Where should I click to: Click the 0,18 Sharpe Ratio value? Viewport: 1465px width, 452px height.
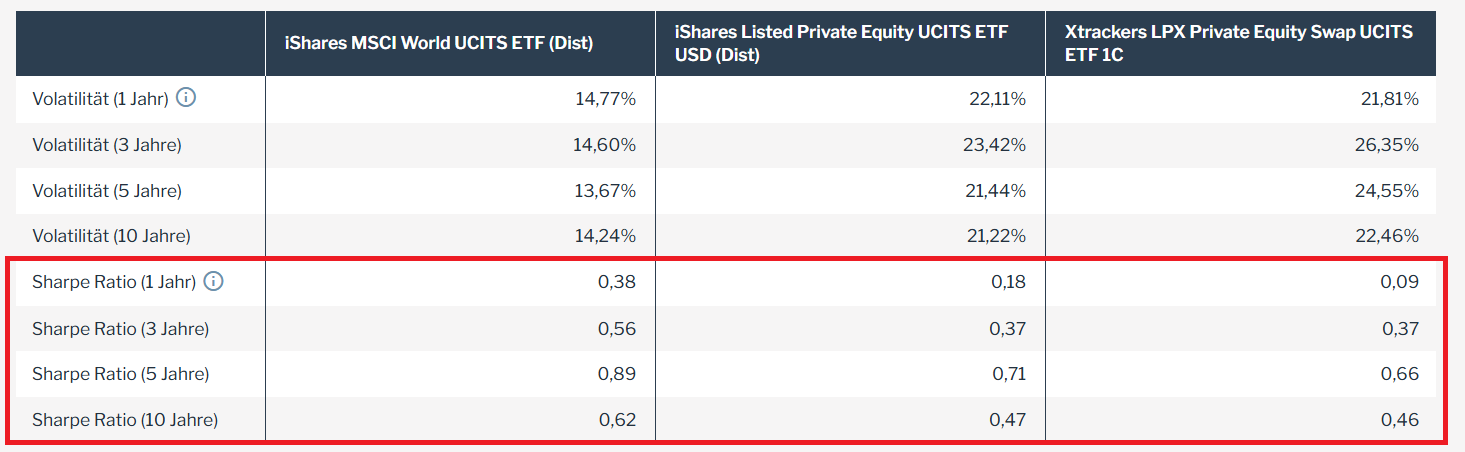click(x=1007, y=282)
